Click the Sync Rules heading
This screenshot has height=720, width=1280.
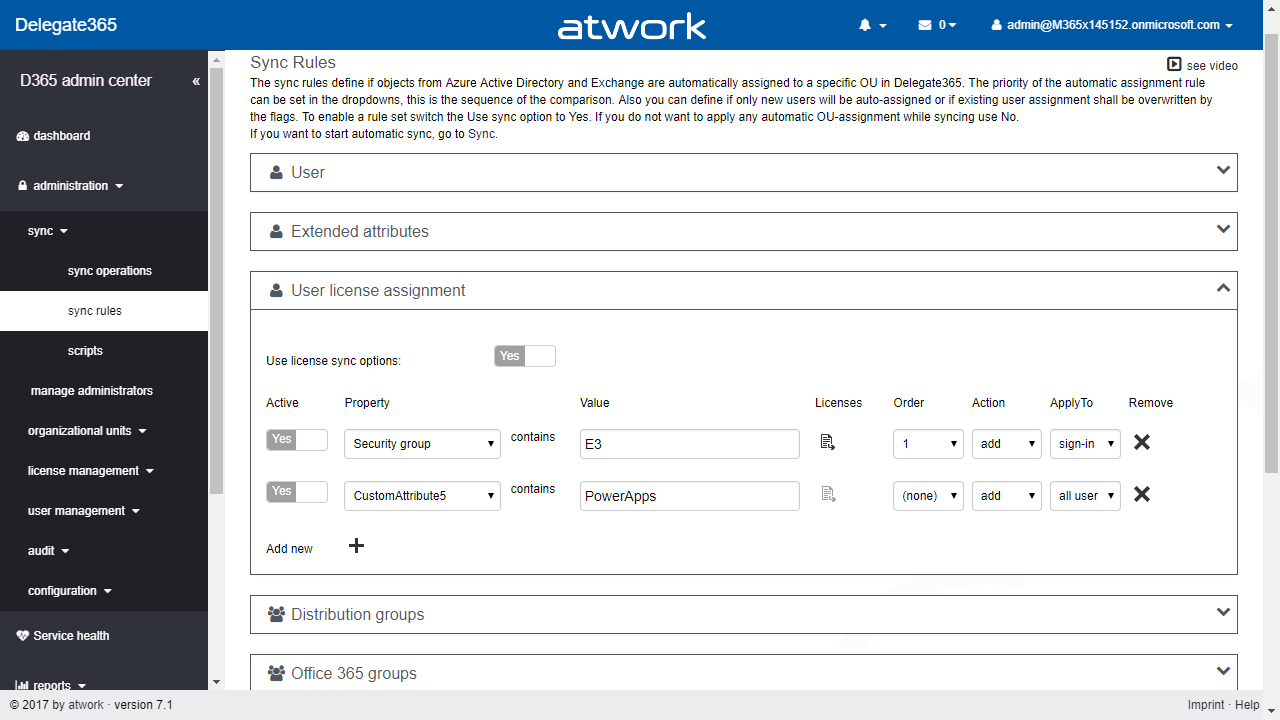(x=293, y=63)
